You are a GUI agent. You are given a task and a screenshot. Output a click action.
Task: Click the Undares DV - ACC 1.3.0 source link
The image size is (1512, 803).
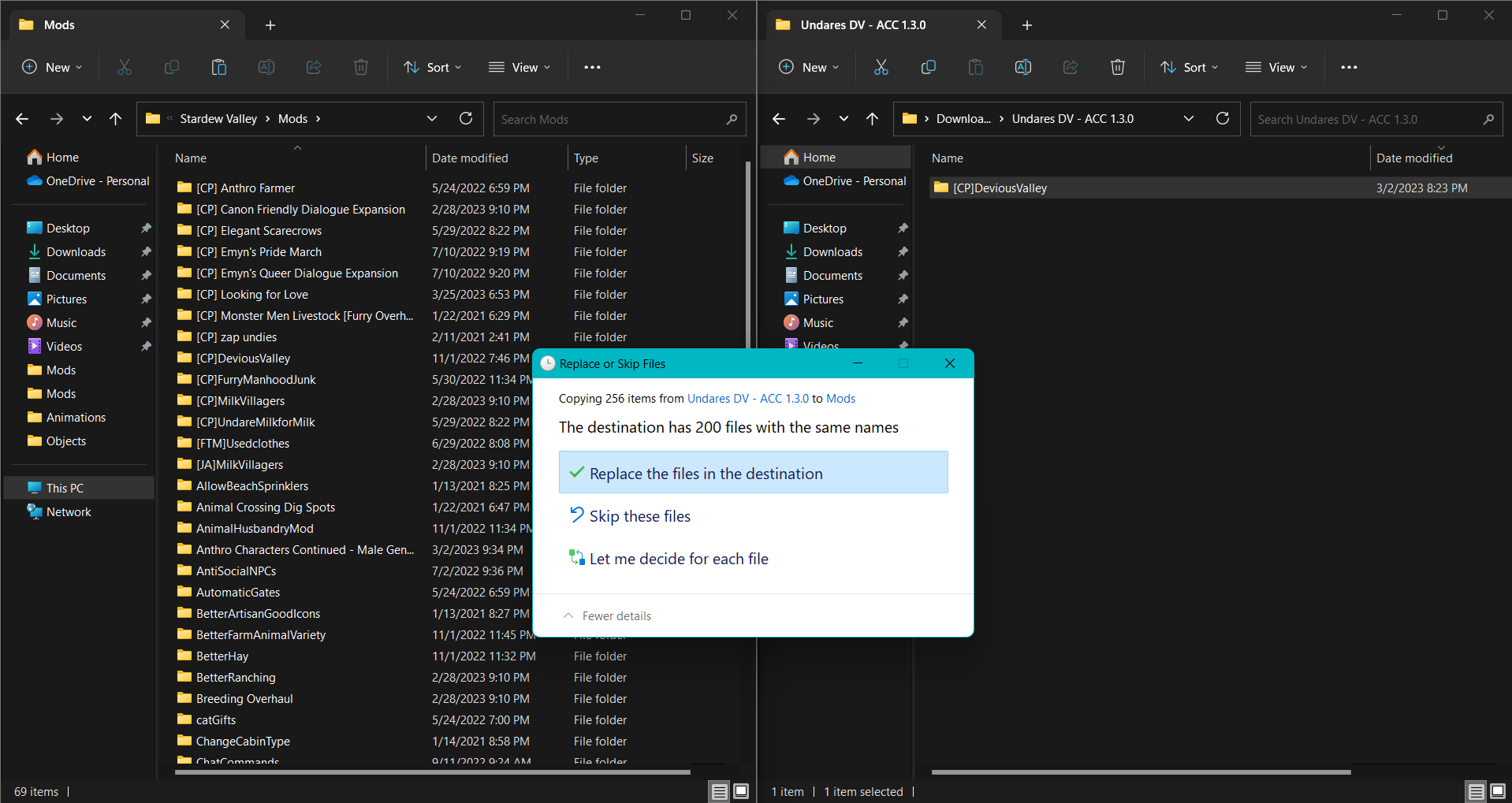point(748,399)
